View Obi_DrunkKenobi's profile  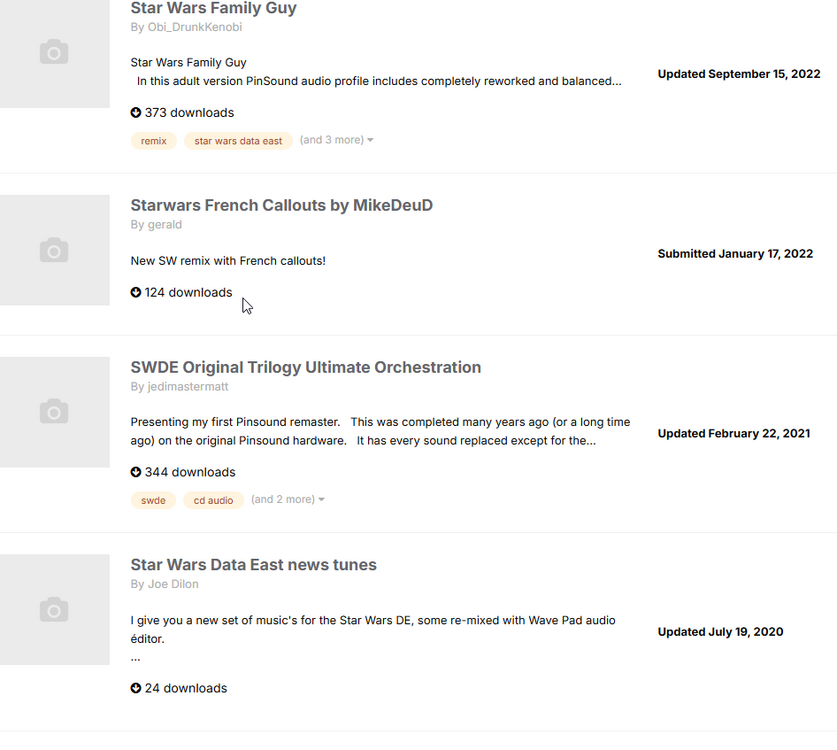tap(195, 27)
